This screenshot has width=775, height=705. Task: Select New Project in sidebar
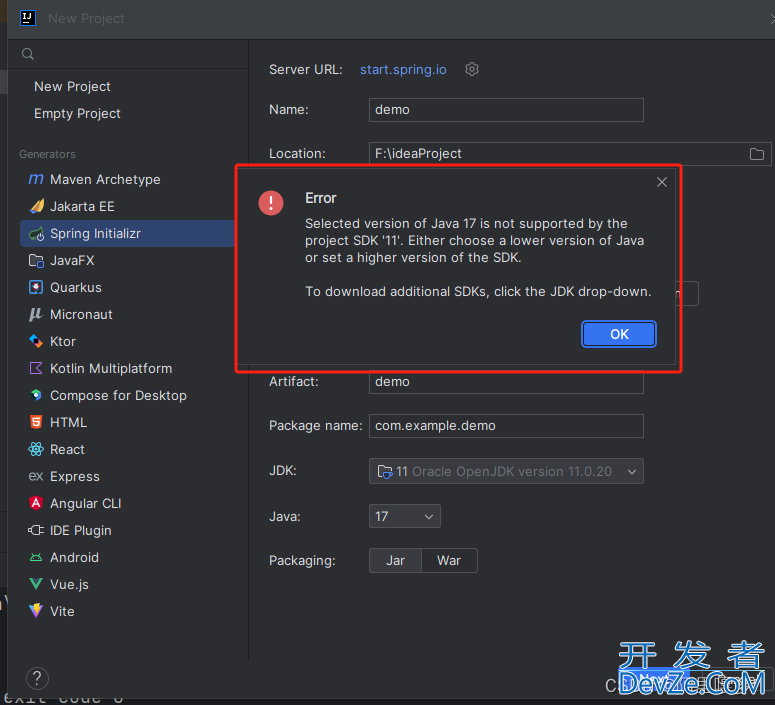click(x=72, y=87)
